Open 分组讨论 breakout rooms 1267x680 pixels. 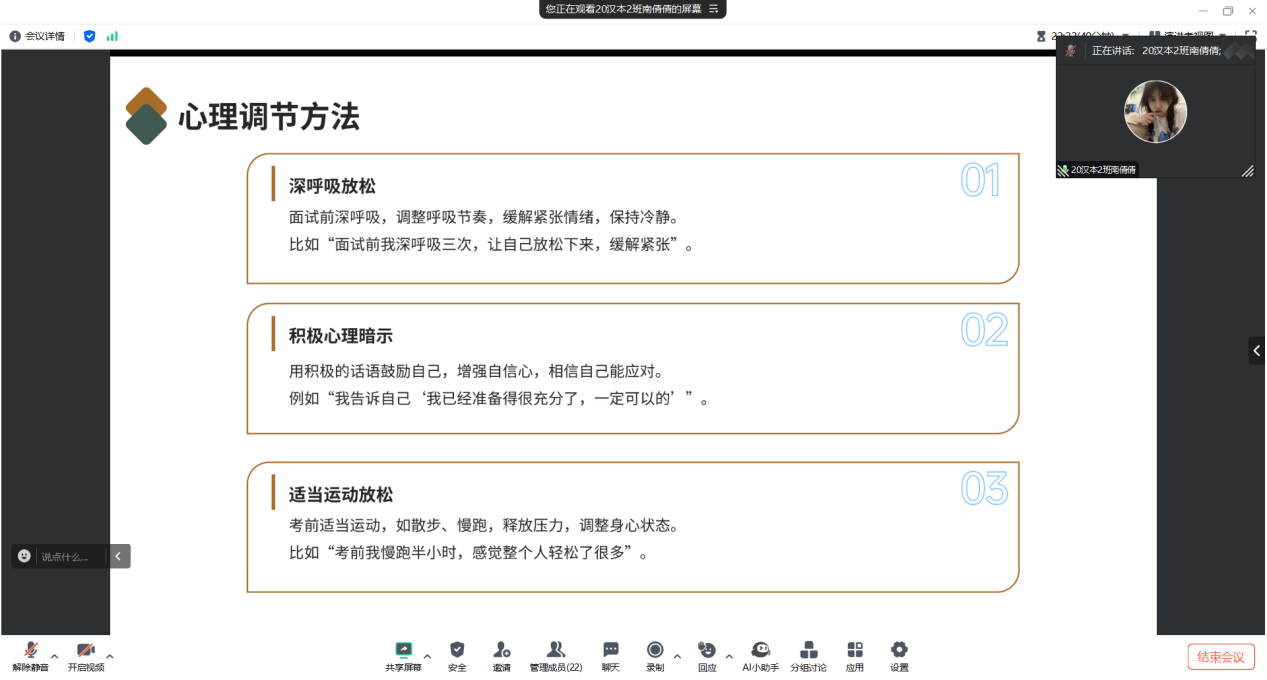tap(809, 655)
